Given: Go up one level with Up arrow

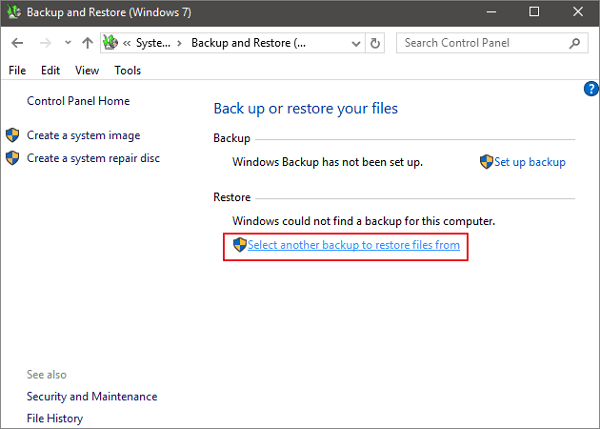Looking at the screenshot, I should (88, 44).
